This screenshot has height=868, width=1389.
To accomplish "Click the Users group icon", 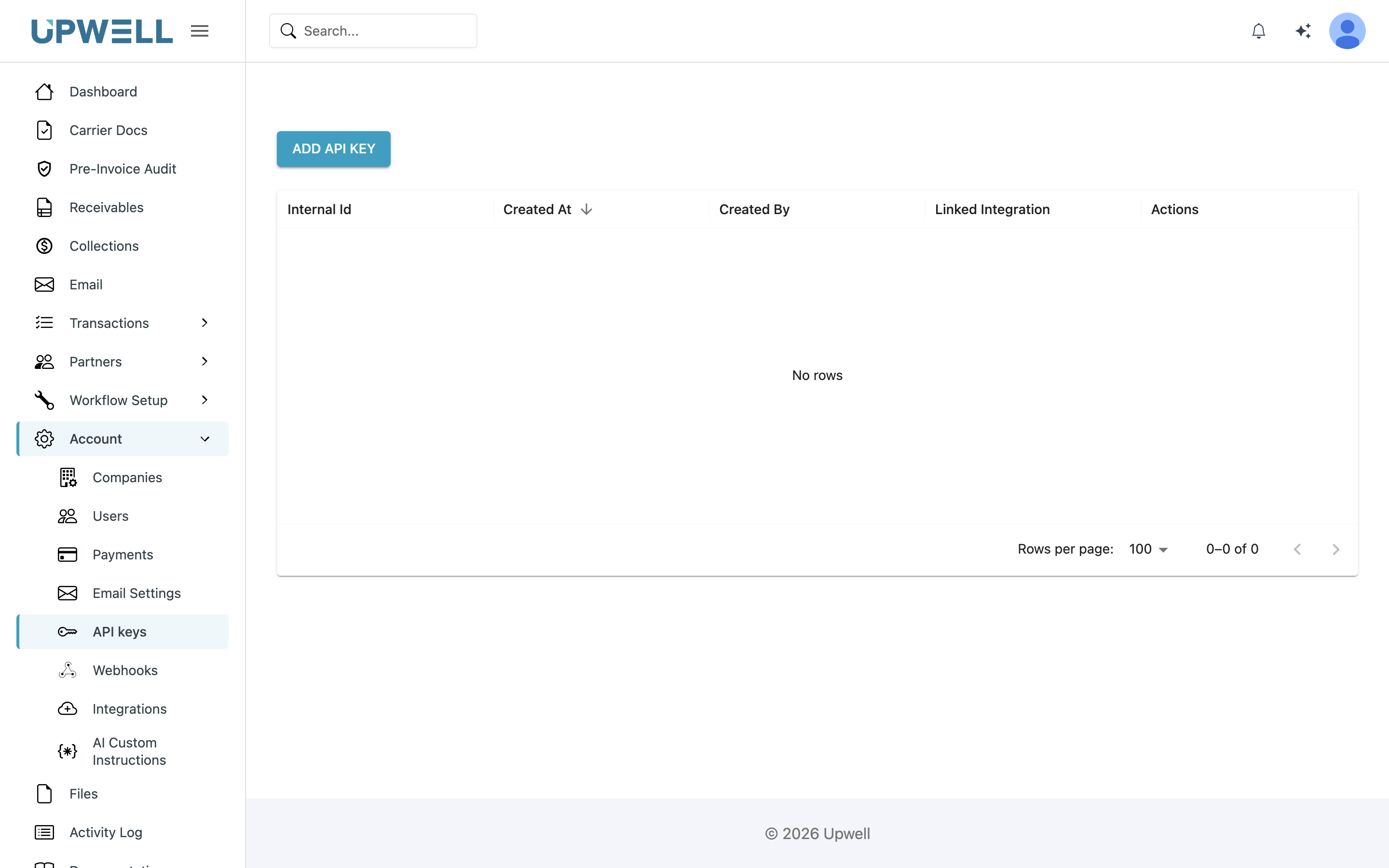I will (x=68, y=516).
